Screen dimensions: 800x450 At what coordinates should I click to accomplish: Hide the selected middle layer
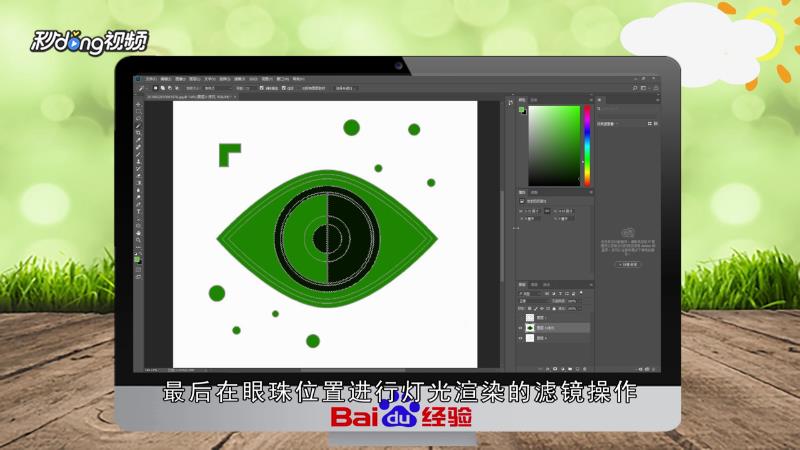[x=520, y=328]
